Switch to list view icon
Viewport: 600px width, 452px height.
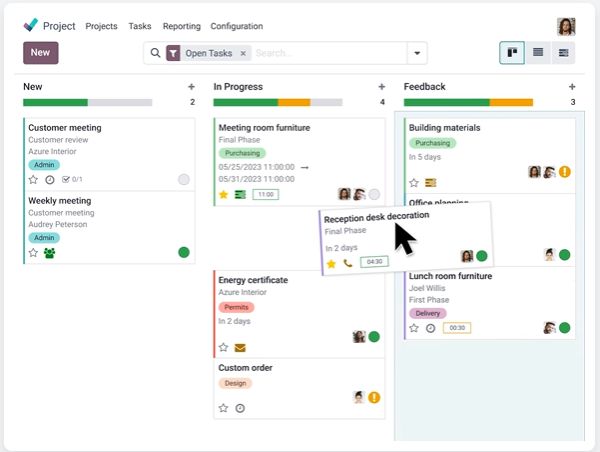pyautogui.click(x=538, y=53)
